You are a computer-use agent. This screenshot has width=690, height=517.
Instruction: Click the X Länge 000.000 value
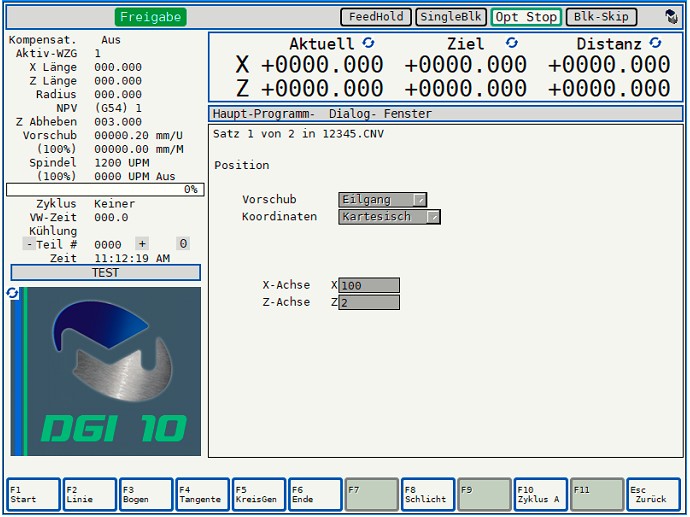coord(118,67)
